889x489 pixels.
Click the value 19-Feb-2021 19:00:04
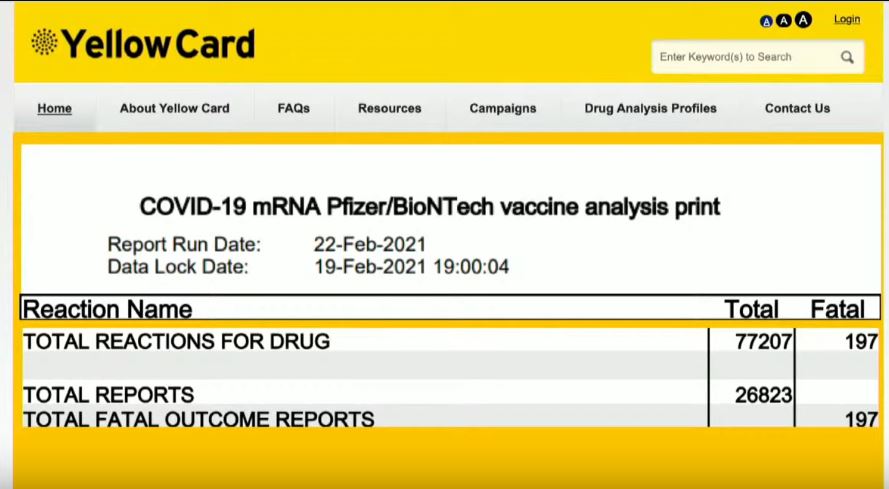pos(412,267)
